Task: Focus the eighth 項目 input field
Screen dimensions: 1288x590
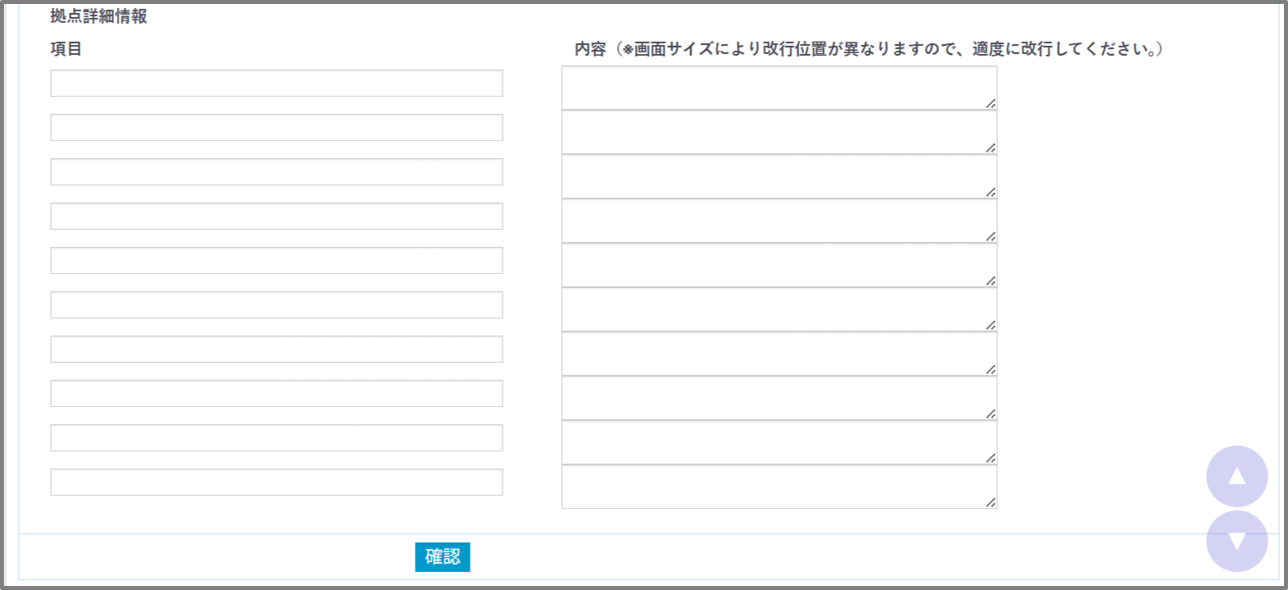Action: point(277,393)
